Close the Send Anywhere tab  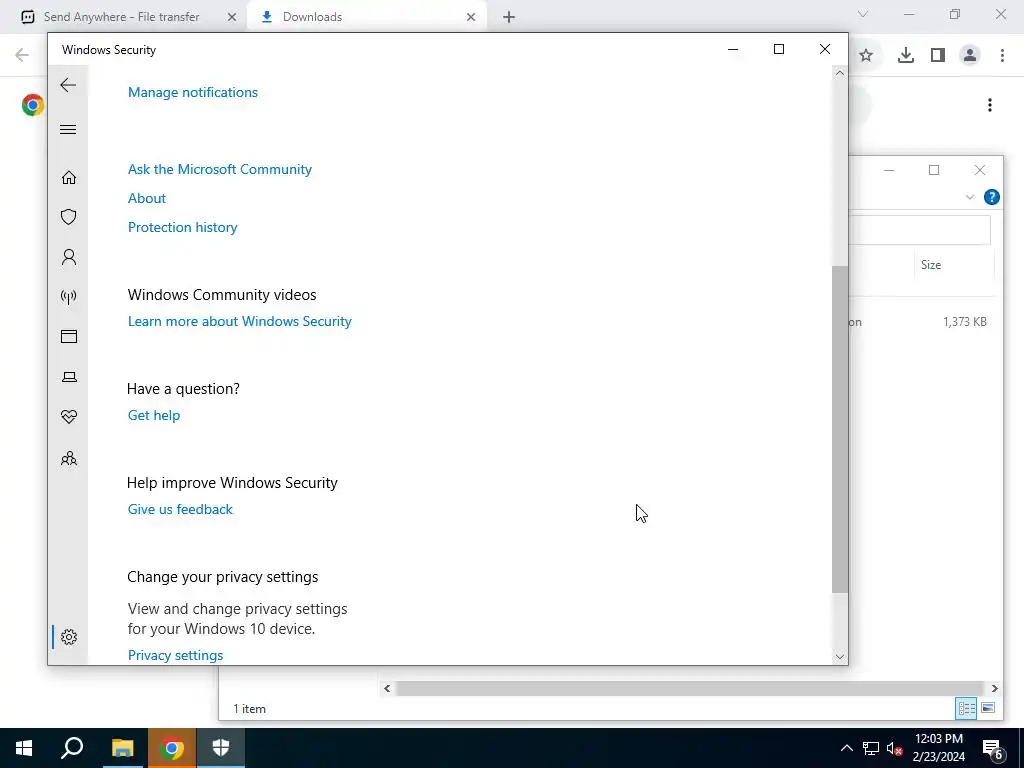[232, 17]
